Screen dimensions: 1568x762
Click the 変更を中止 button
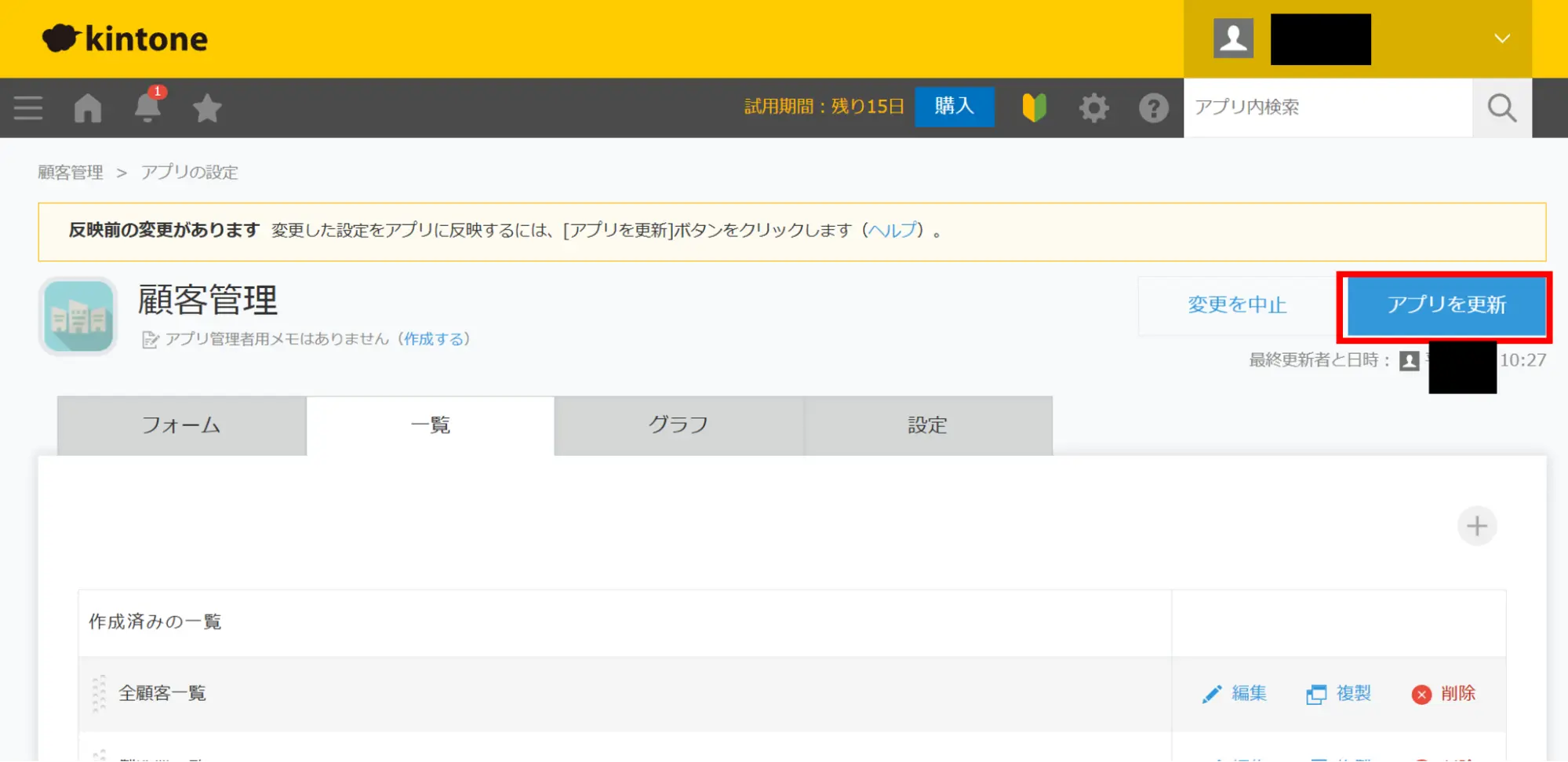tap(1237, 305)
